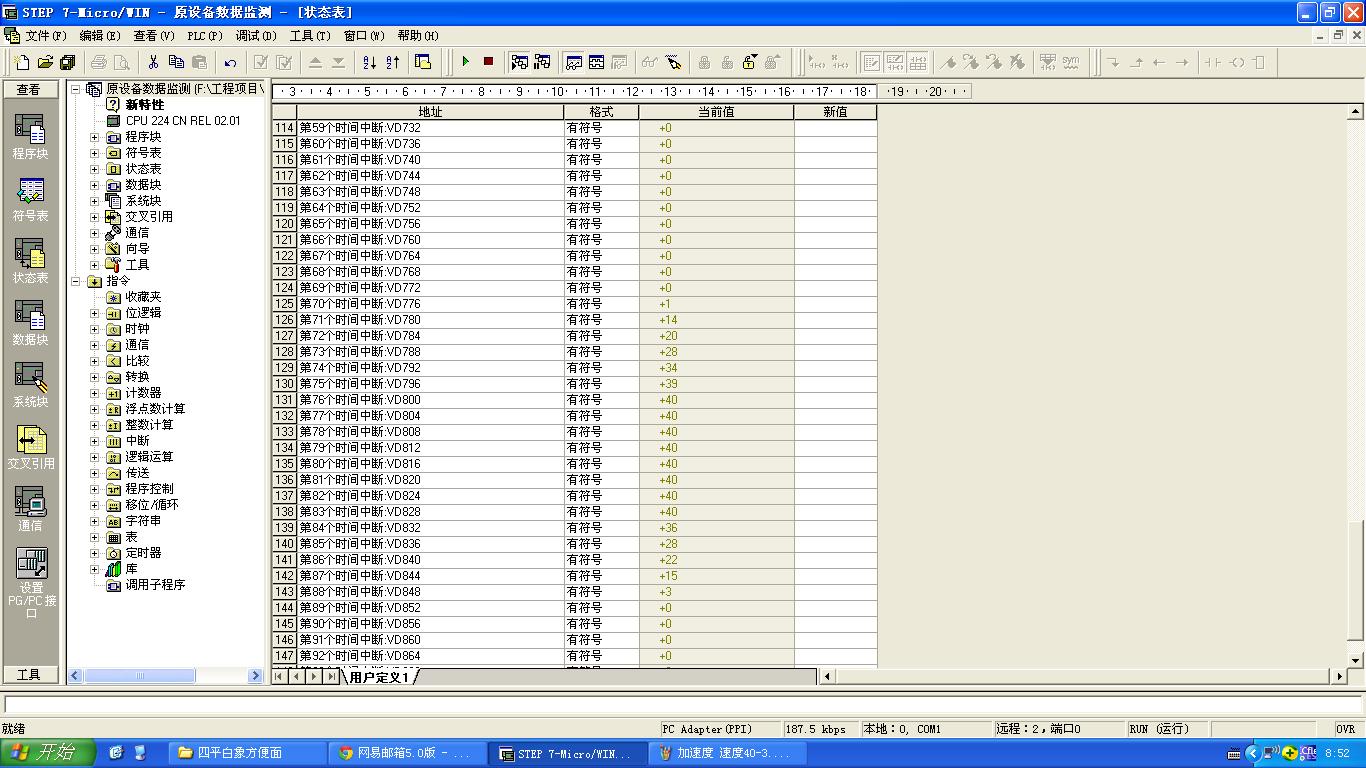Collapse the 指令 tree node
The width and height of the screenshot is (1366, 768).
click(x=76, y=281)
